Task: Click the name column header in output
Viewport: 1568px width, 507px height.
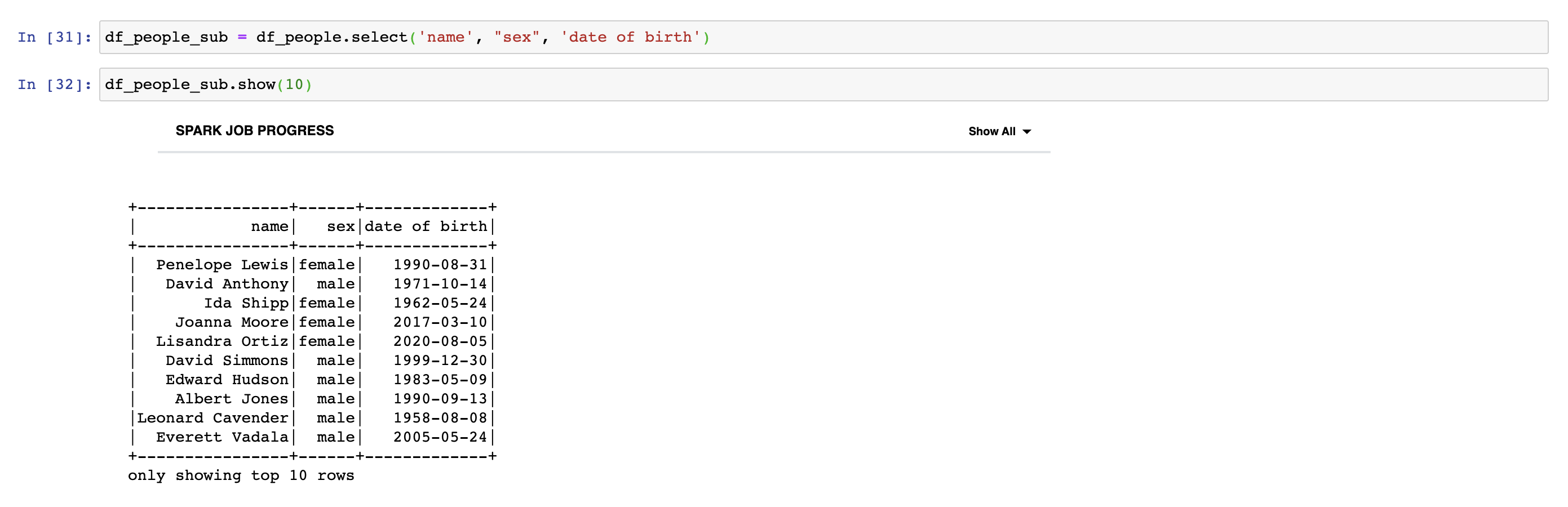Action: pyautogui.click(x=269, y=226)
